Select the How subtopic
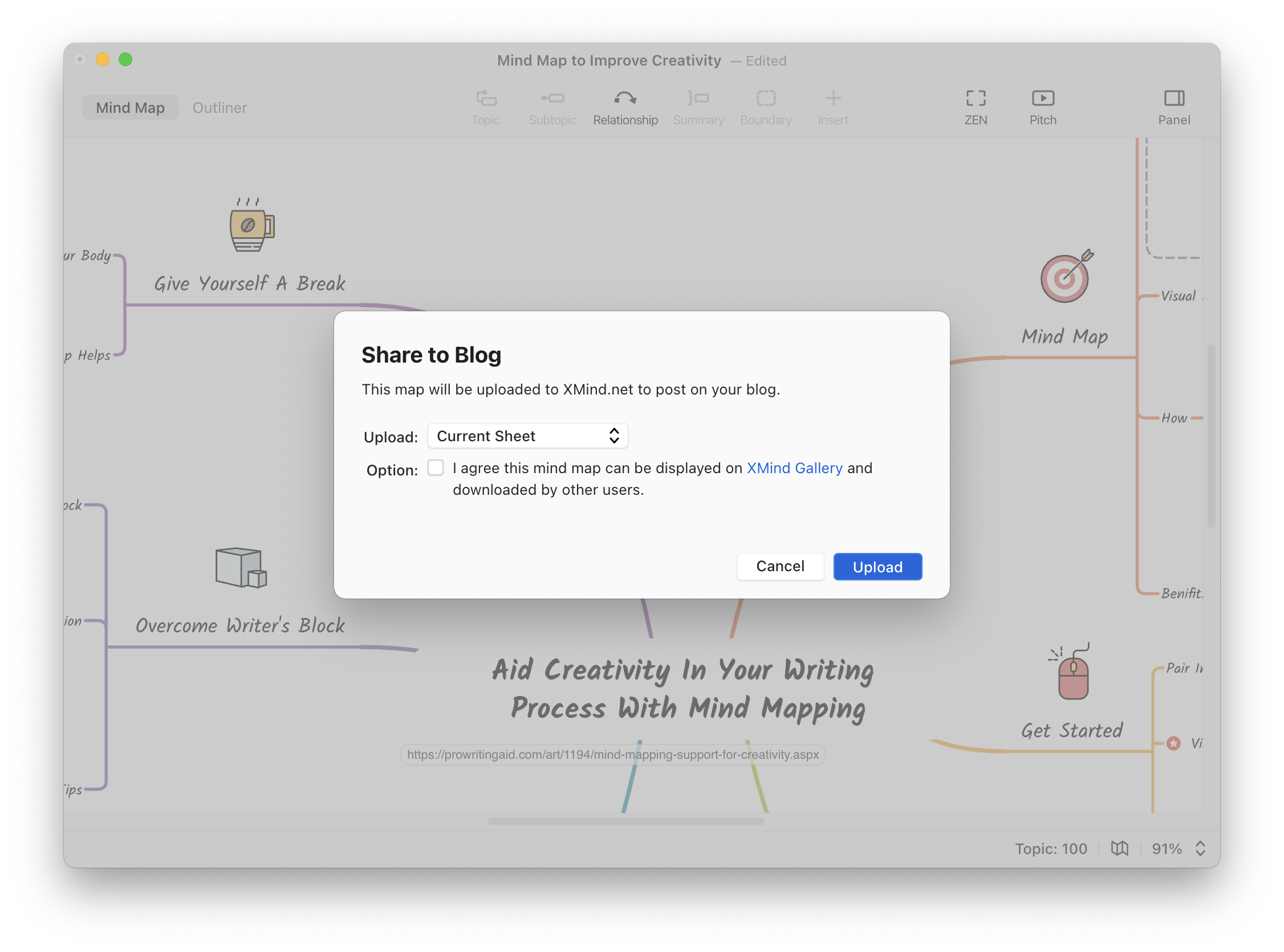Image resolution: width=1284 pixels, height=952 pixels. tap(1174, 418)
